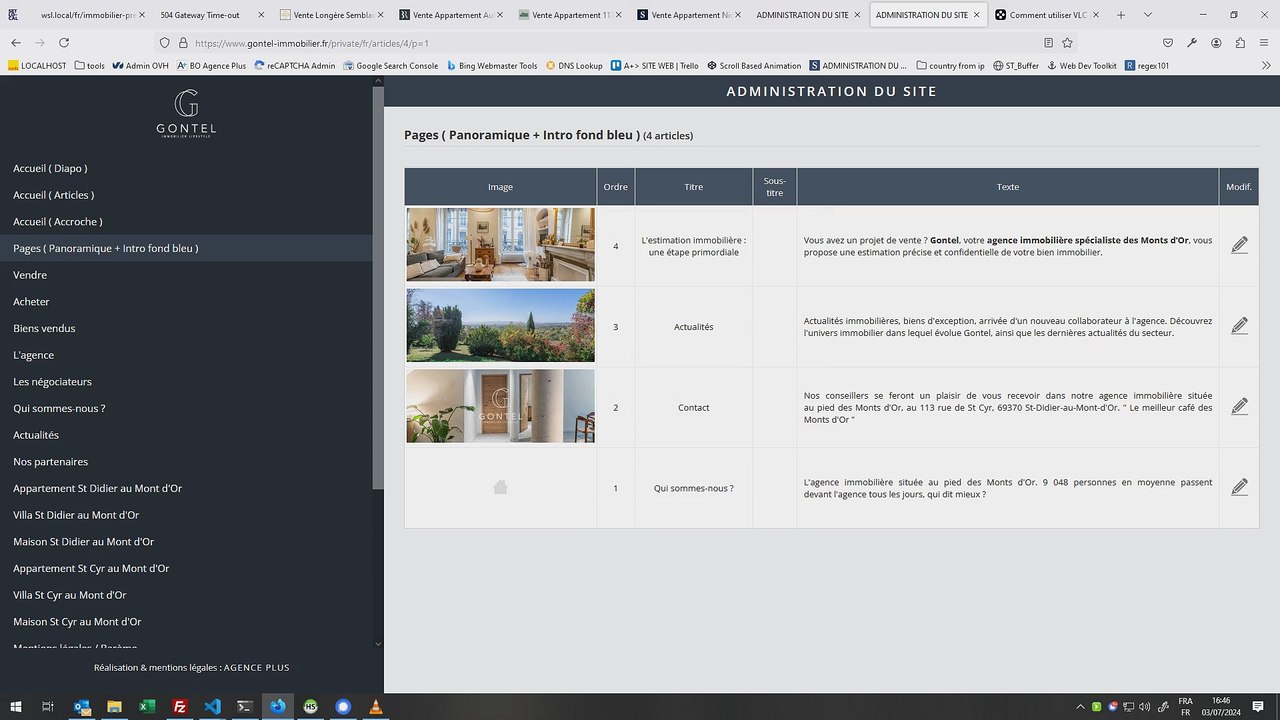This screenshot has width=1280, height=720.
Task: Open the 'Google Search Console' bookmark
Action: click(390, 66)
